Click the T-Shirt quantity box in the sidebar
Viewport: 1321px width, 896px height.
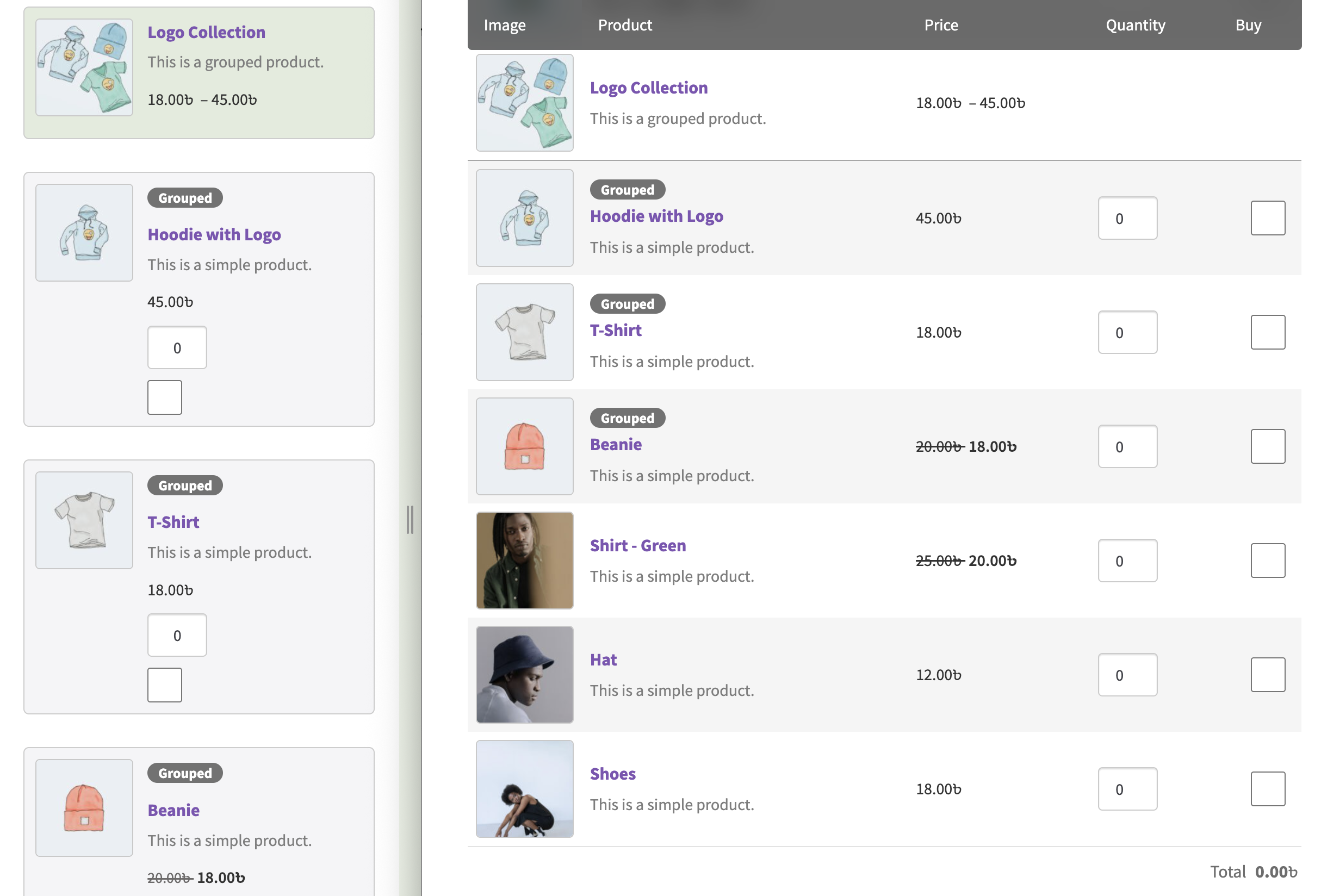177,634
